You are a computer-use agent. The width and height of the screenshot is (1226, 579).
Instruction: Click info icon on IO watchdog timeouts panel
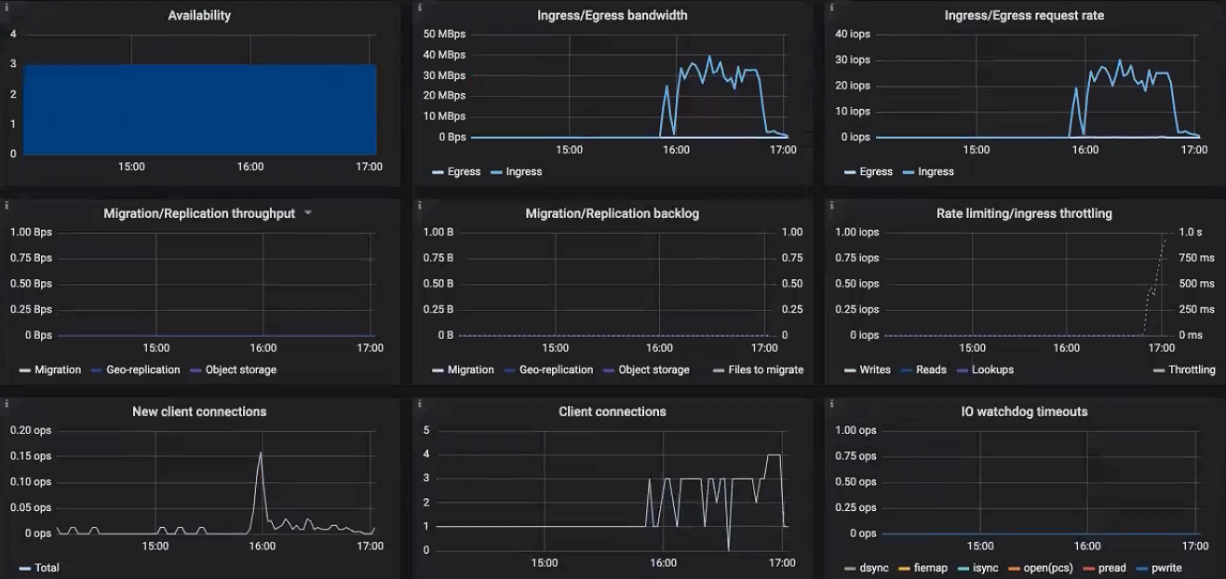pyautogui.click(x=830, y=403)
